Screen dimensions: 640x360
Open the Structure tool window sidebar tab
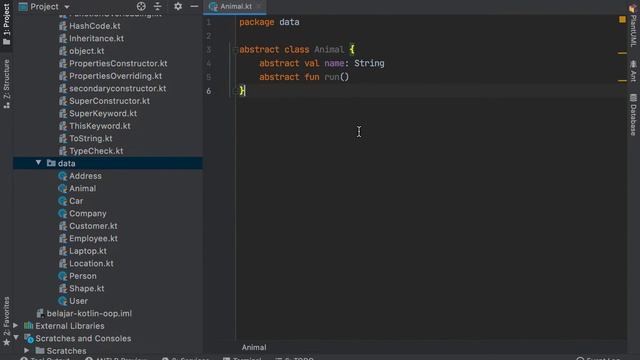(x=6, y=84)
